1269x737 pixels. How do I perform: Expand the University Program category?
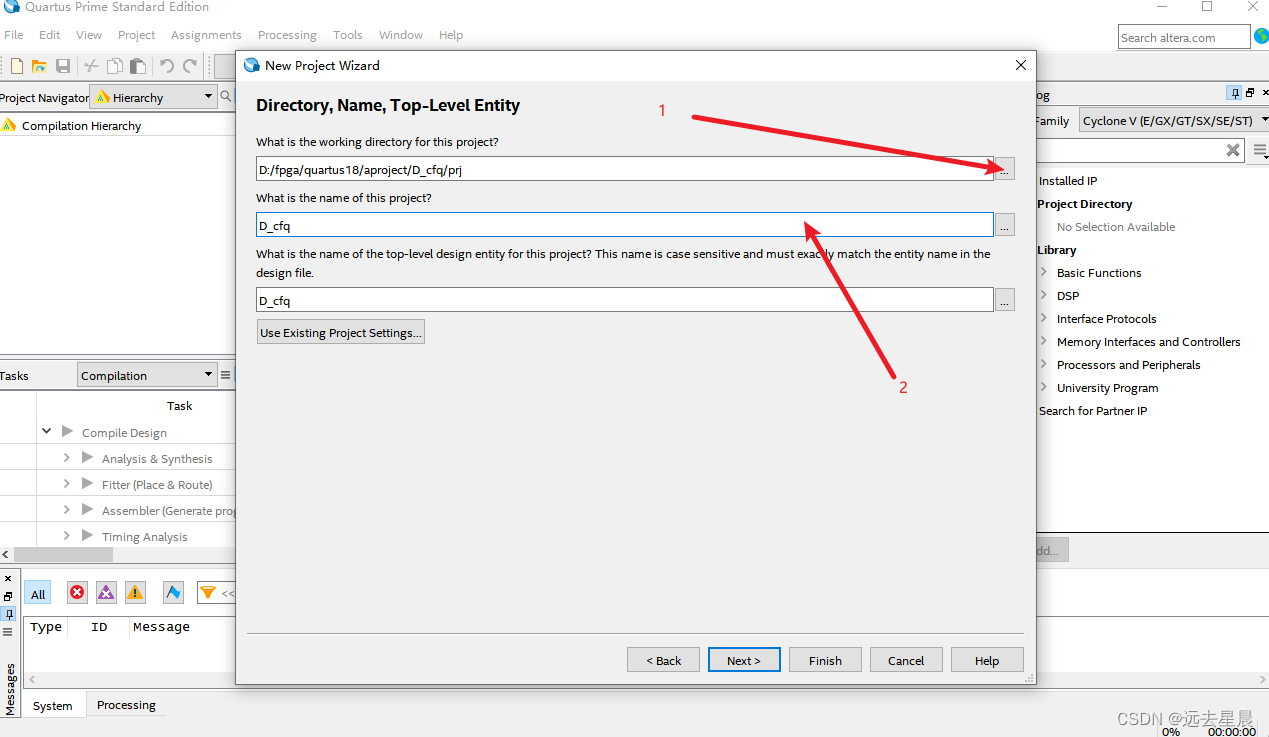[1044, 387]
